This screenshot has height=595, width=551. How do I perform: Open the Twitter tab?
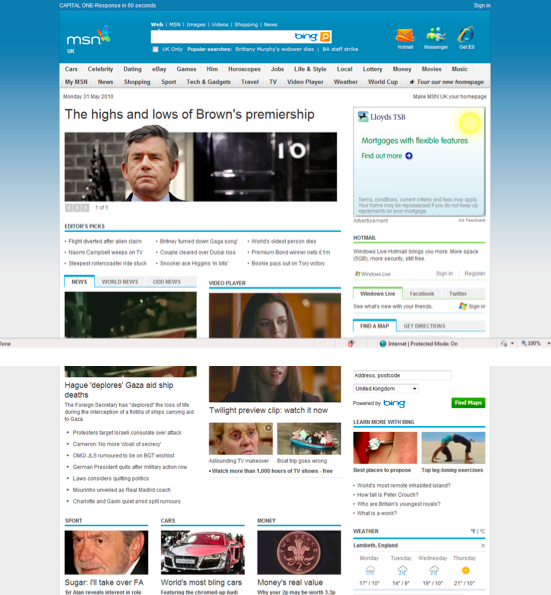(x=458, y=294)
